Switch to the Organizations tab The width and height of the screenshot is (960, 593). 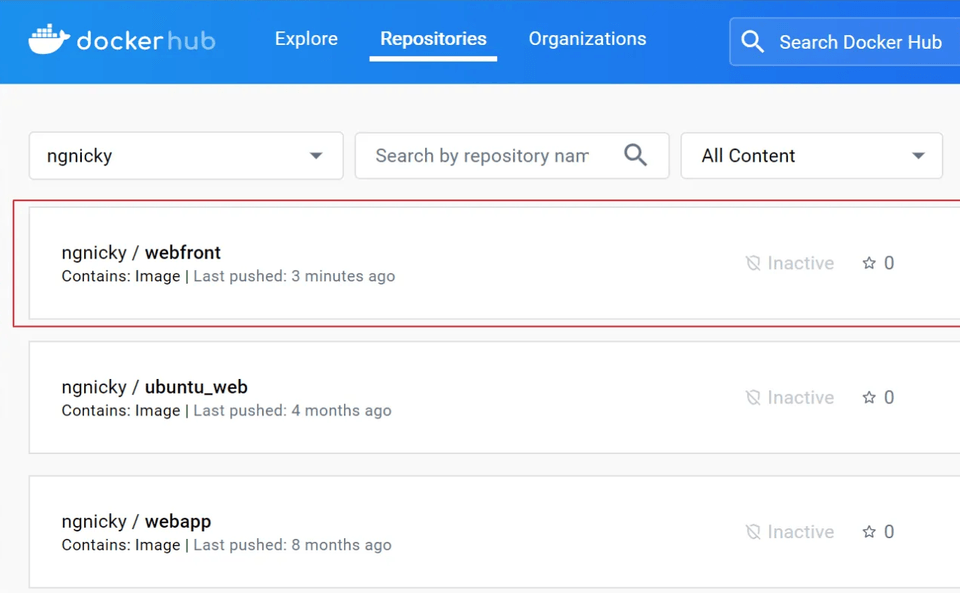coord(588,39)
